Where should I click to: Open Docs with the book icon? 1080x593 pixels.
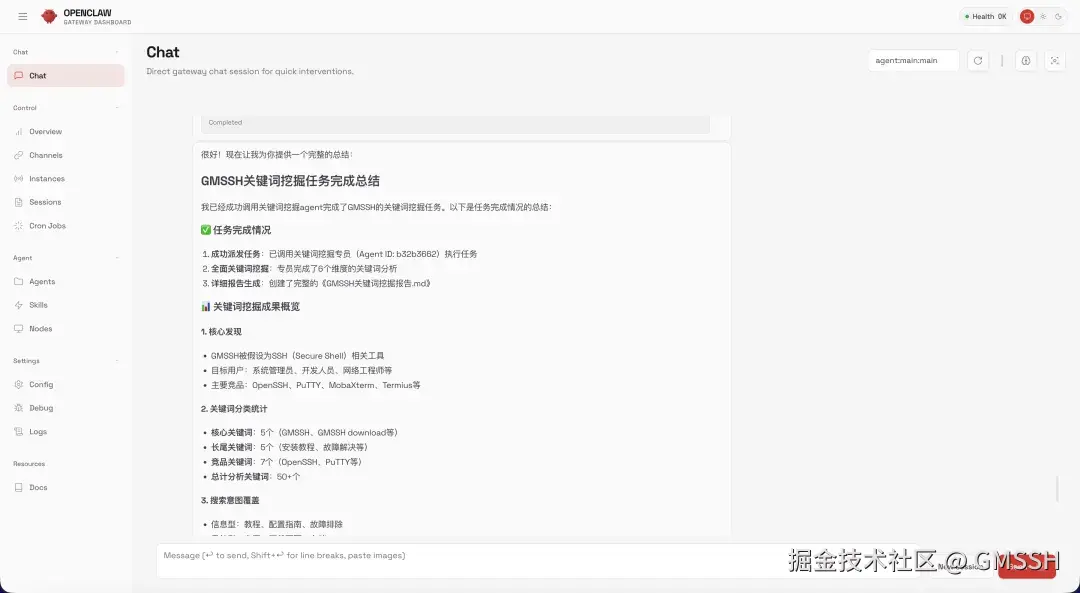pos(65,487)
